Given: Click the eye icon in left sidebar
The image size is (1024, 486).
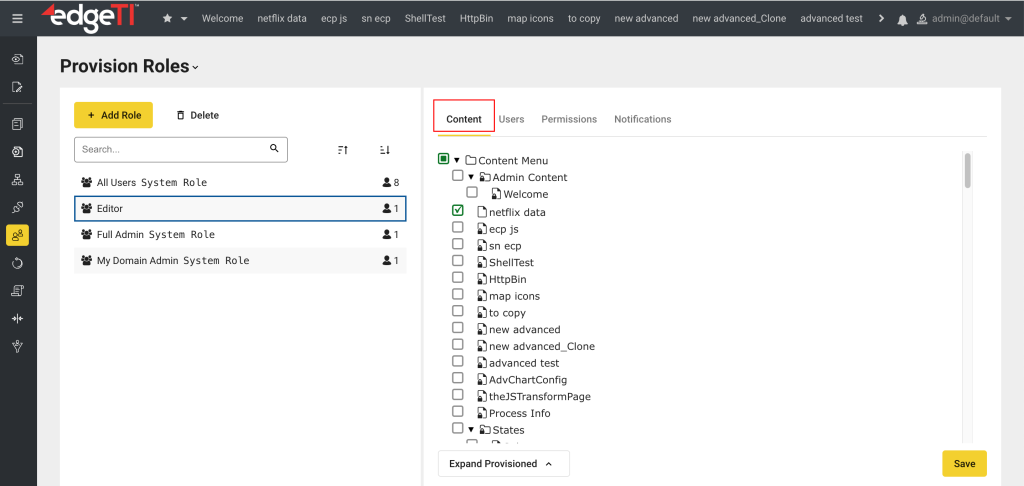Looking at the screenshot, I should click(17, 59).
